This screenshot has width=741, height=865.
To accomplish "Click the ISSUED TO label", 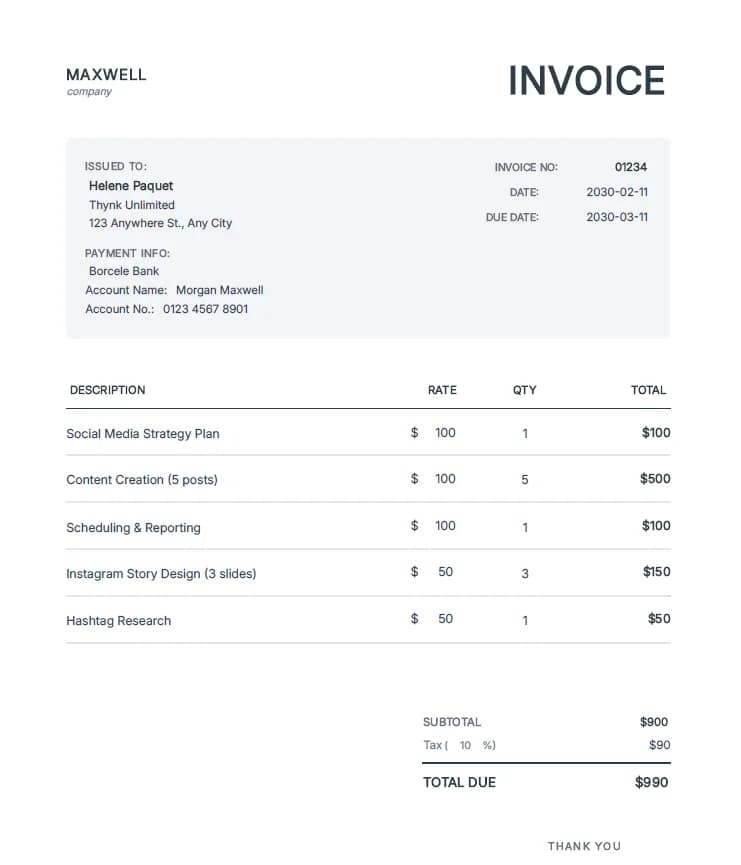I will (x=115, y=166).
